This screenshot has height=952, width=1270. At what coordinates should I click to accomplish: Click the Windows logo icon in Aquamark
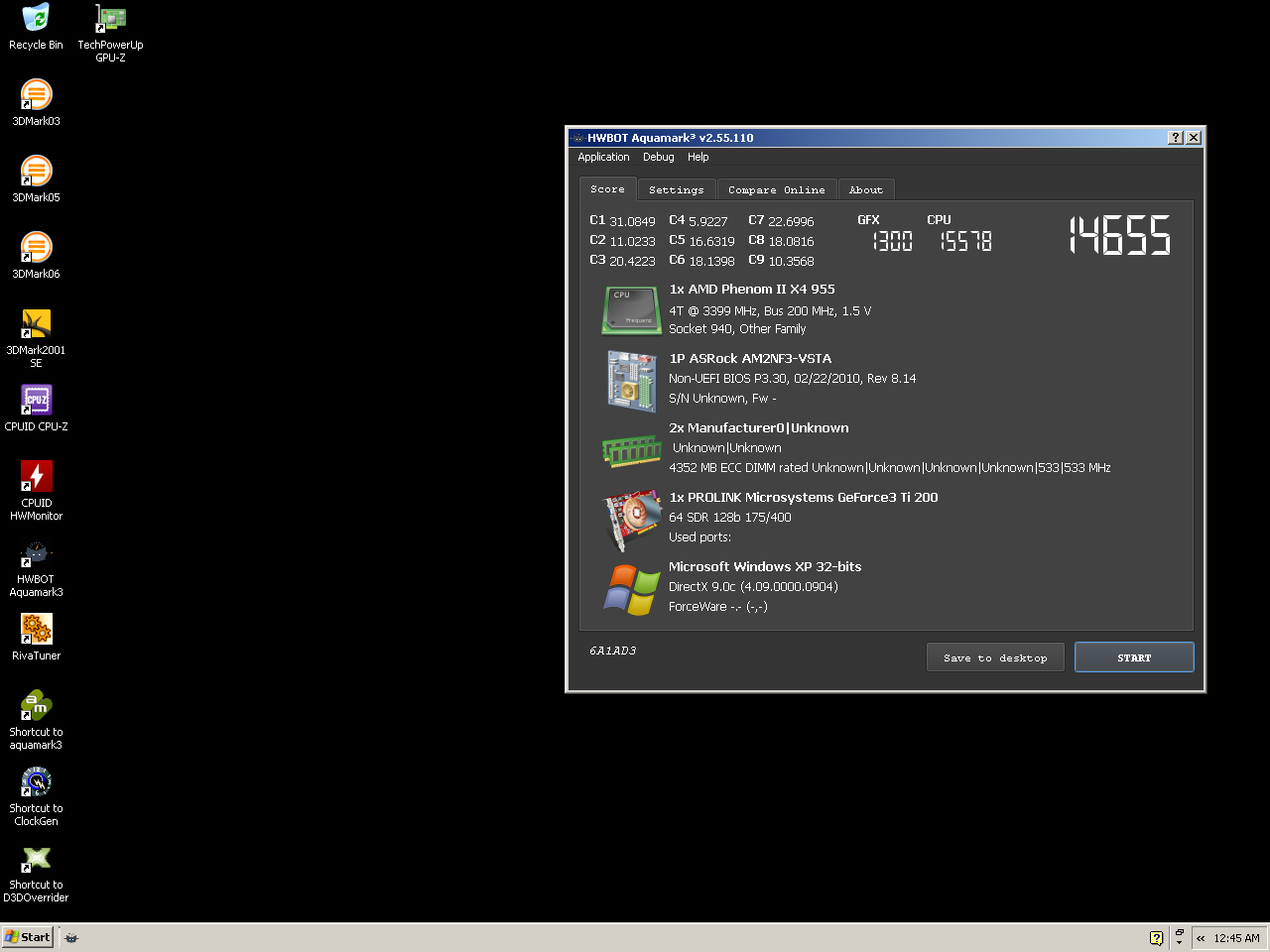pos(632,590)
